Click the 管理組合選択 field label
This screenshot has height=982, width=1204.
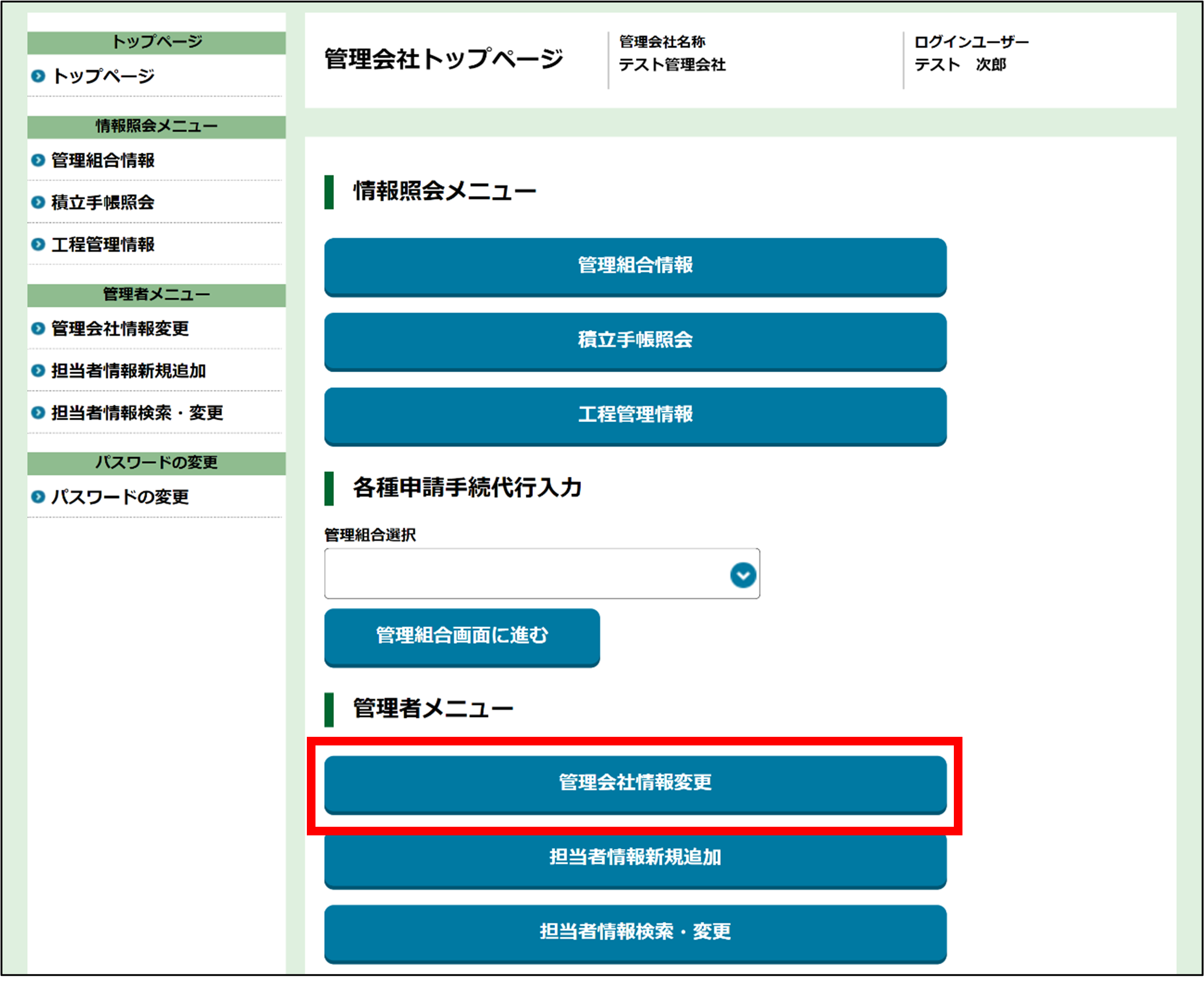coord(370,535)
